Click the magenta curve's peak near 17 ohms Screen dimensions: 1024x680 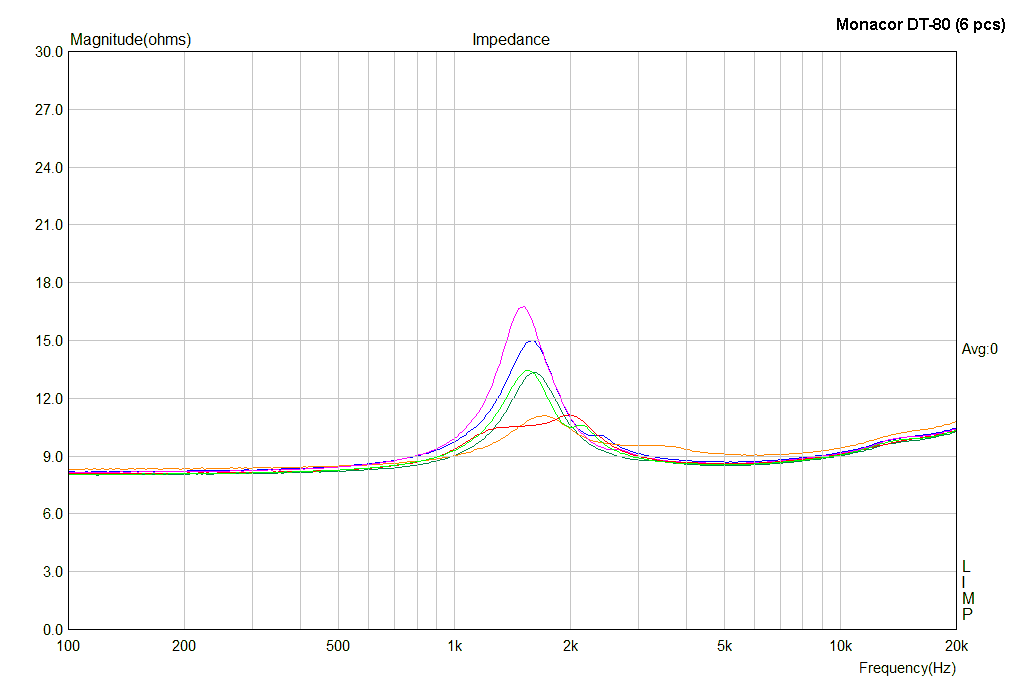click(x=522, y=306)
